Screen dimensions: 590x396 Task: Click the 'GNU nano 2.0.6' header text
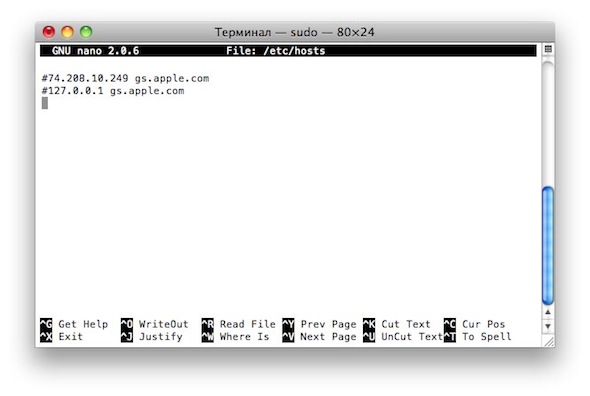click(96, 51)
